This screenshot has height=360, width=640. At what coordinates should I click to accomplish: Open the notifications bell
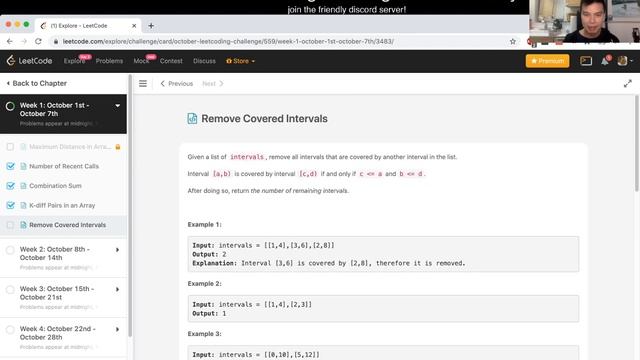(x=605, y=61)
